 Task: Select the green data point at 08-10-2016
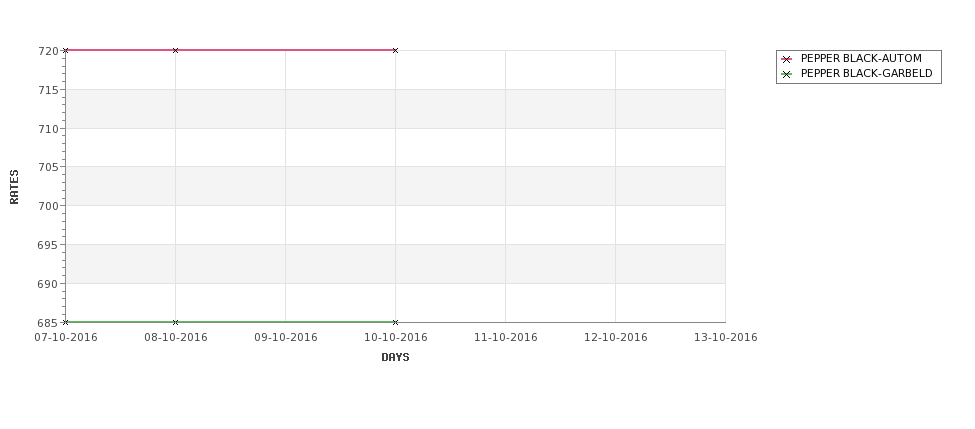pyautogui.click(x=175, y=322)
